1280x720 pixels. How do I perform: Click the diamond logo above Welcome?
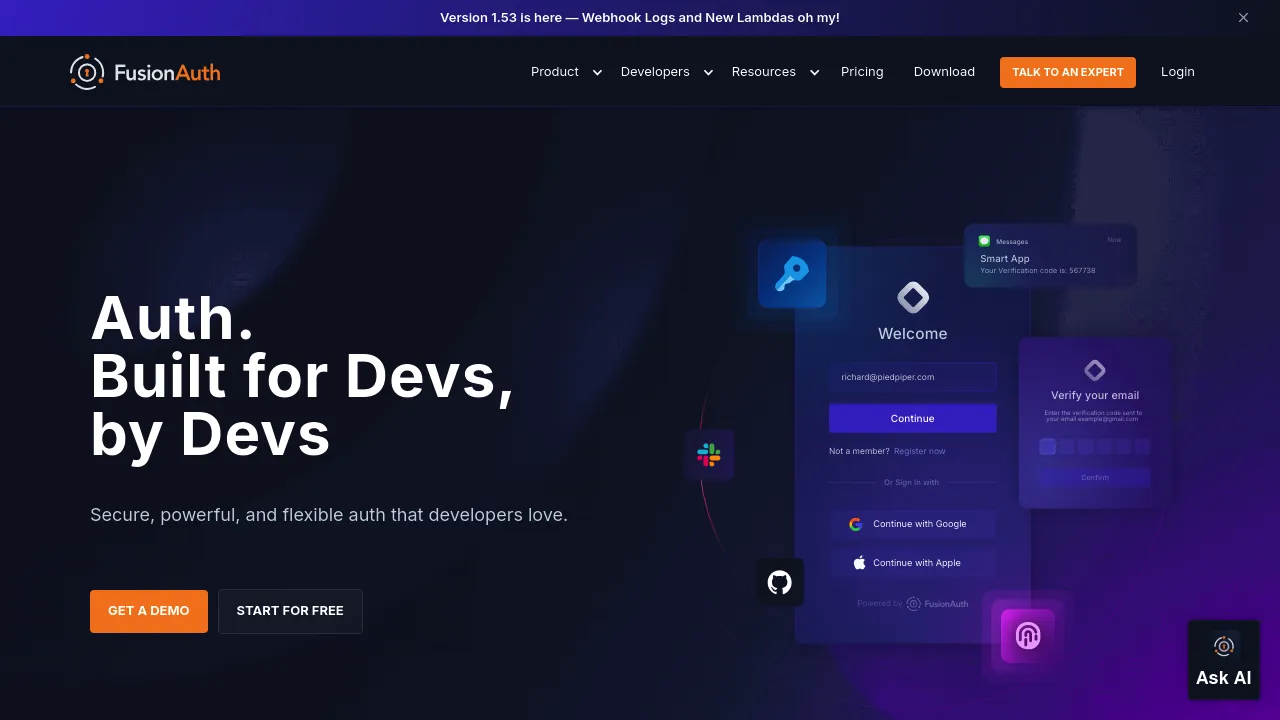[x=913, y=297]
